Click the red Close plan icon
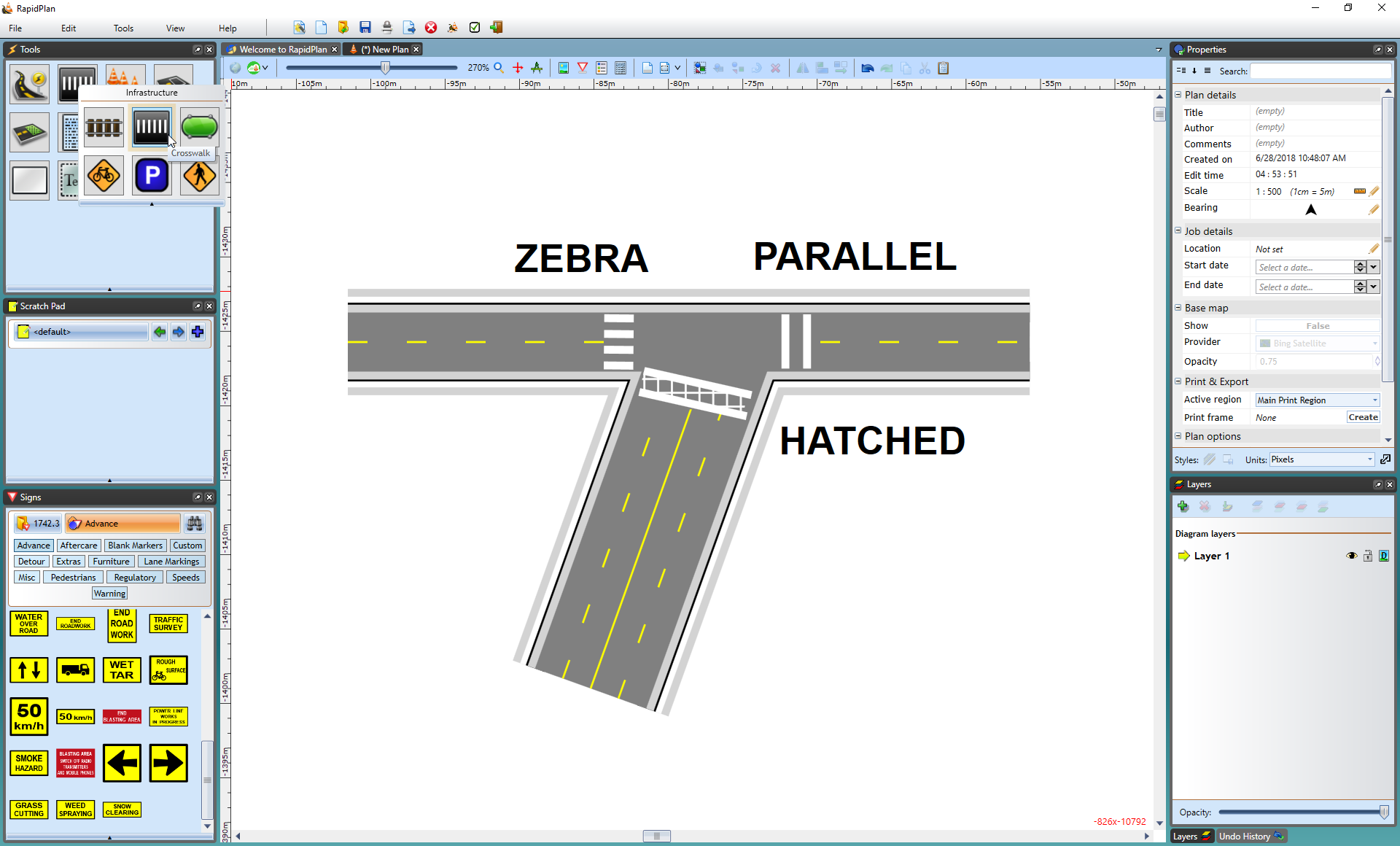Image resolution: width=1400 pixels, height=846 pixels. tap(431, 28)
